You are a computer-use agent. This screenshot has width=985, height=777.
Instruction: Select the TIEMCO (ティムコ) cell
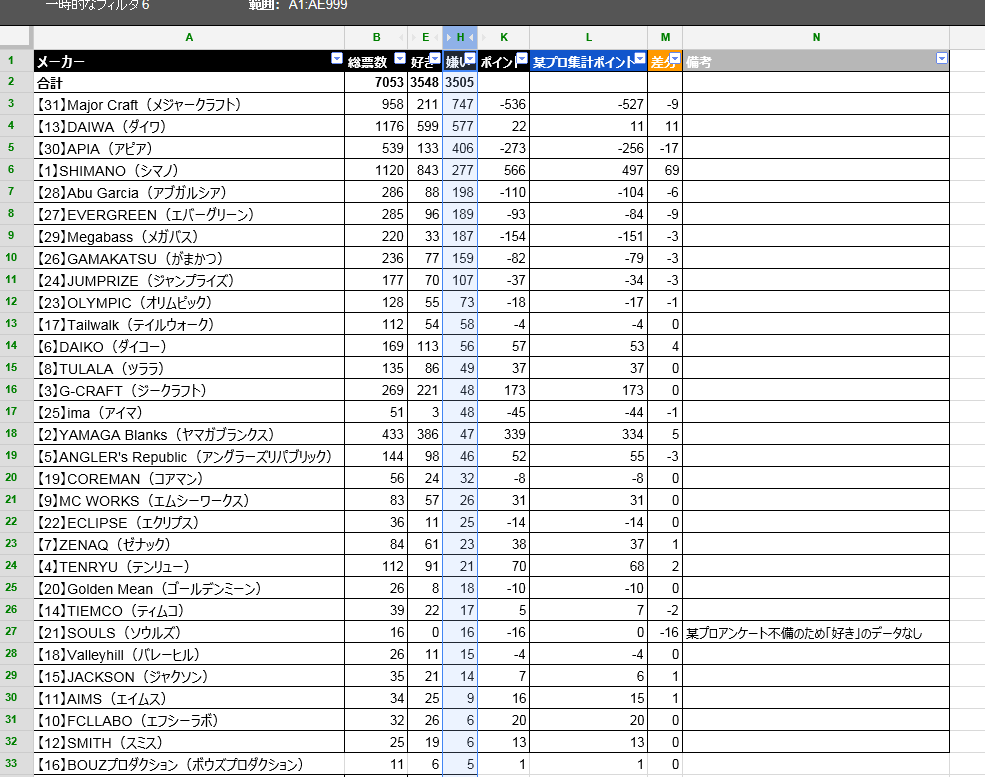(189, 610)
